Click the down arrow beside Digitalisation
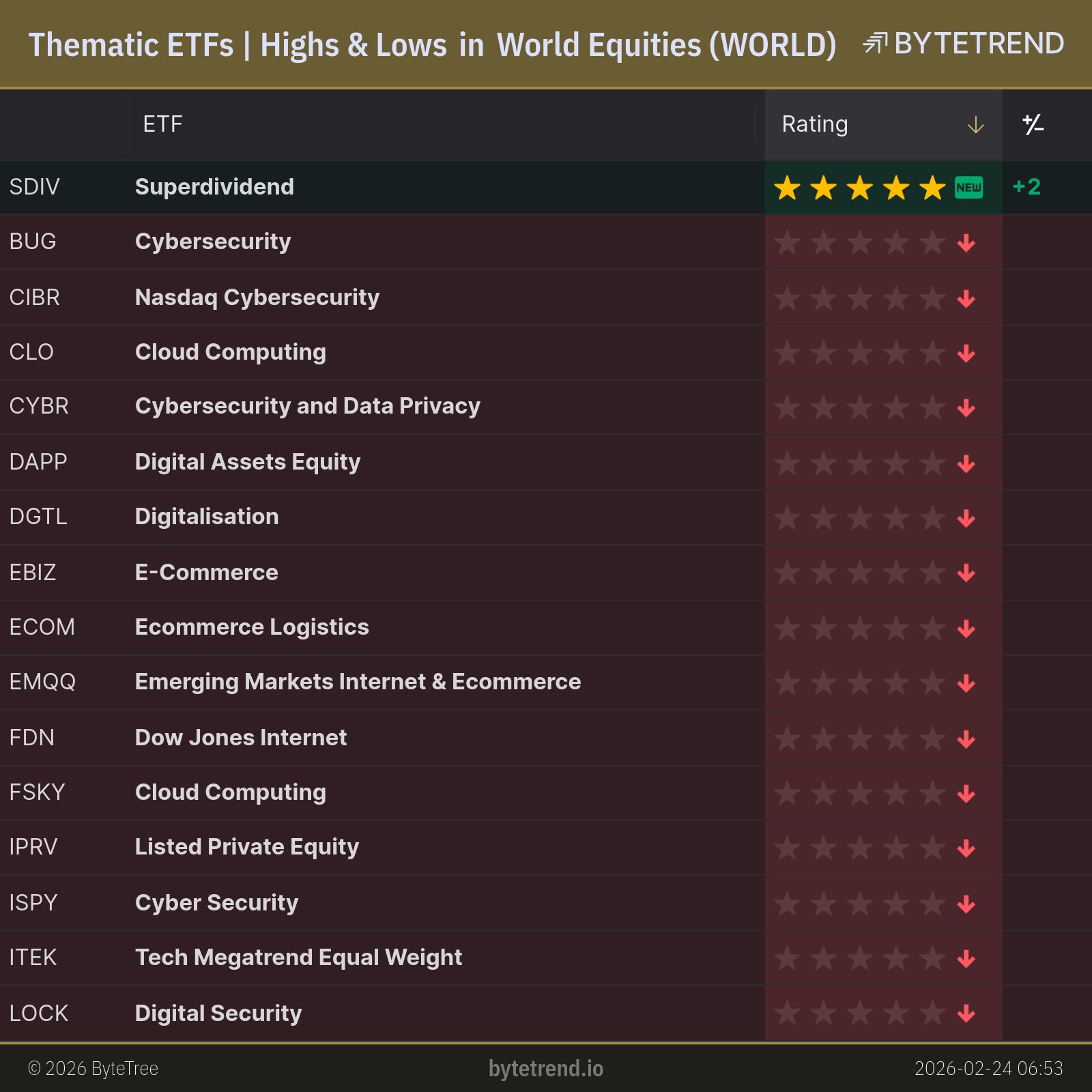 966,519
